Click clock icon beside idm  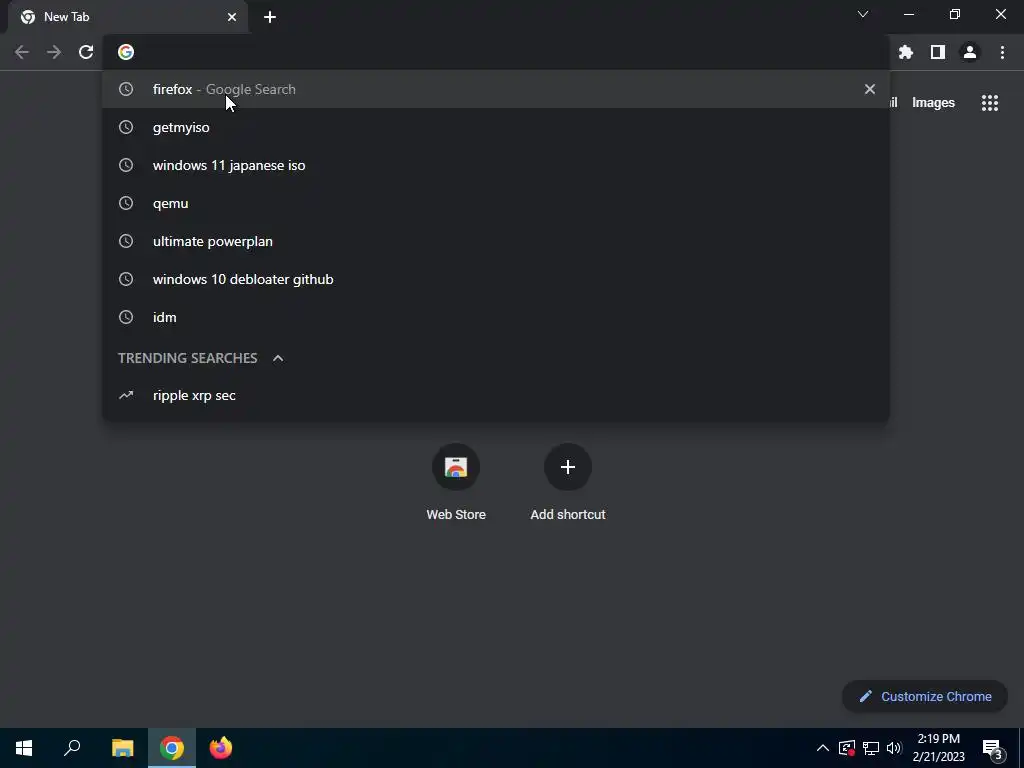[126, 317]
